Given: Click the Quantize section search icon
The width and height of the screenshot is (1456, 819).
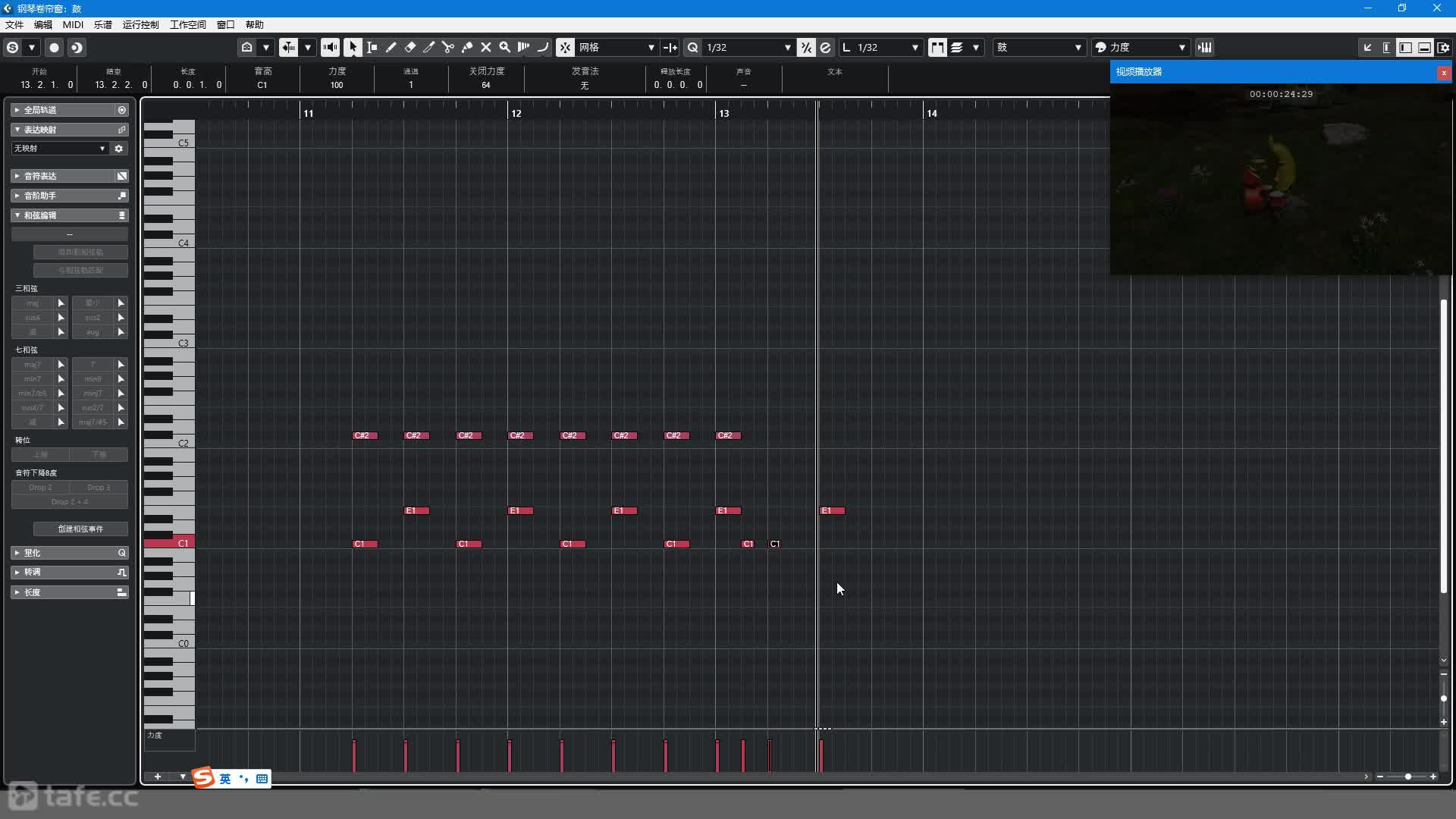Looking at the screenshot, I should [121, 553].
